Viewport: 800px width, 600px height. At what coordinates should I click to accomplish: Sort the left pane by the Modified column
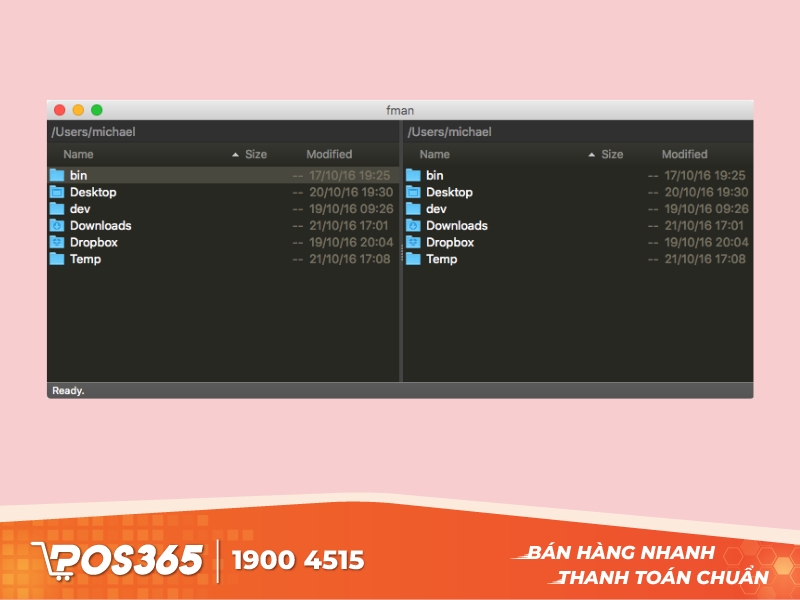[329, 154]
